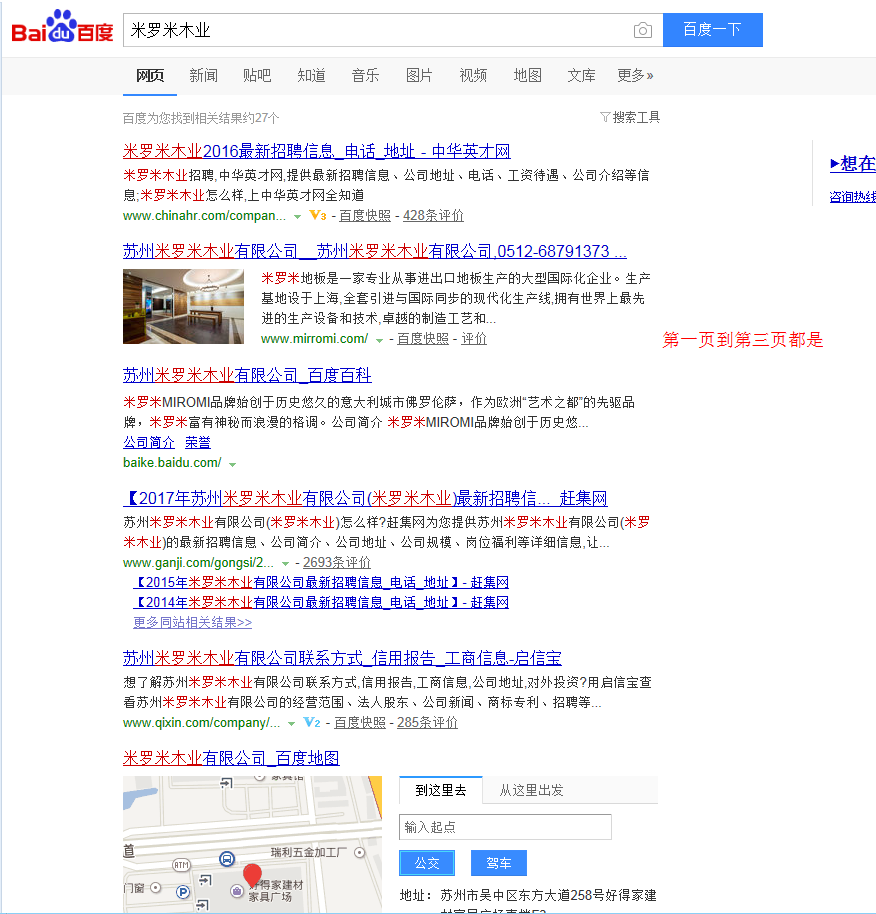The image size is (876, 914).
Task: Select the 图片 navigation tab
Action: tap(419, 74)
